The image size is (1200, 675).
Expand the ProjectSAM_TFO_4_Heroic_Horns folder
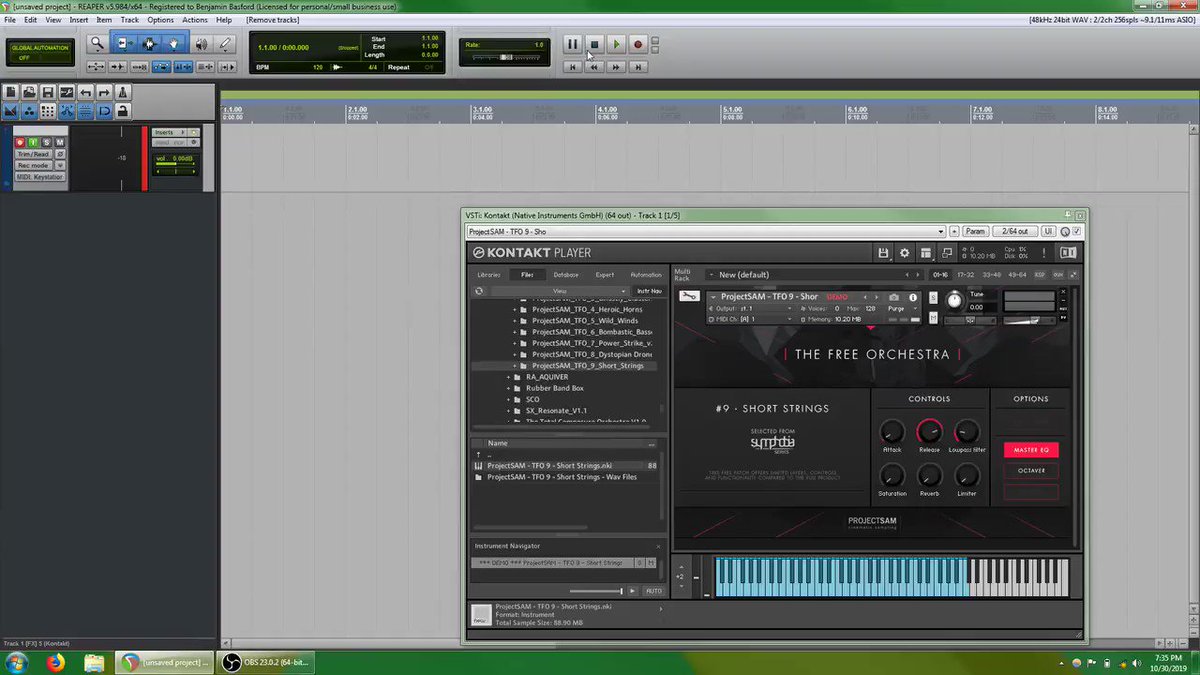515,310
